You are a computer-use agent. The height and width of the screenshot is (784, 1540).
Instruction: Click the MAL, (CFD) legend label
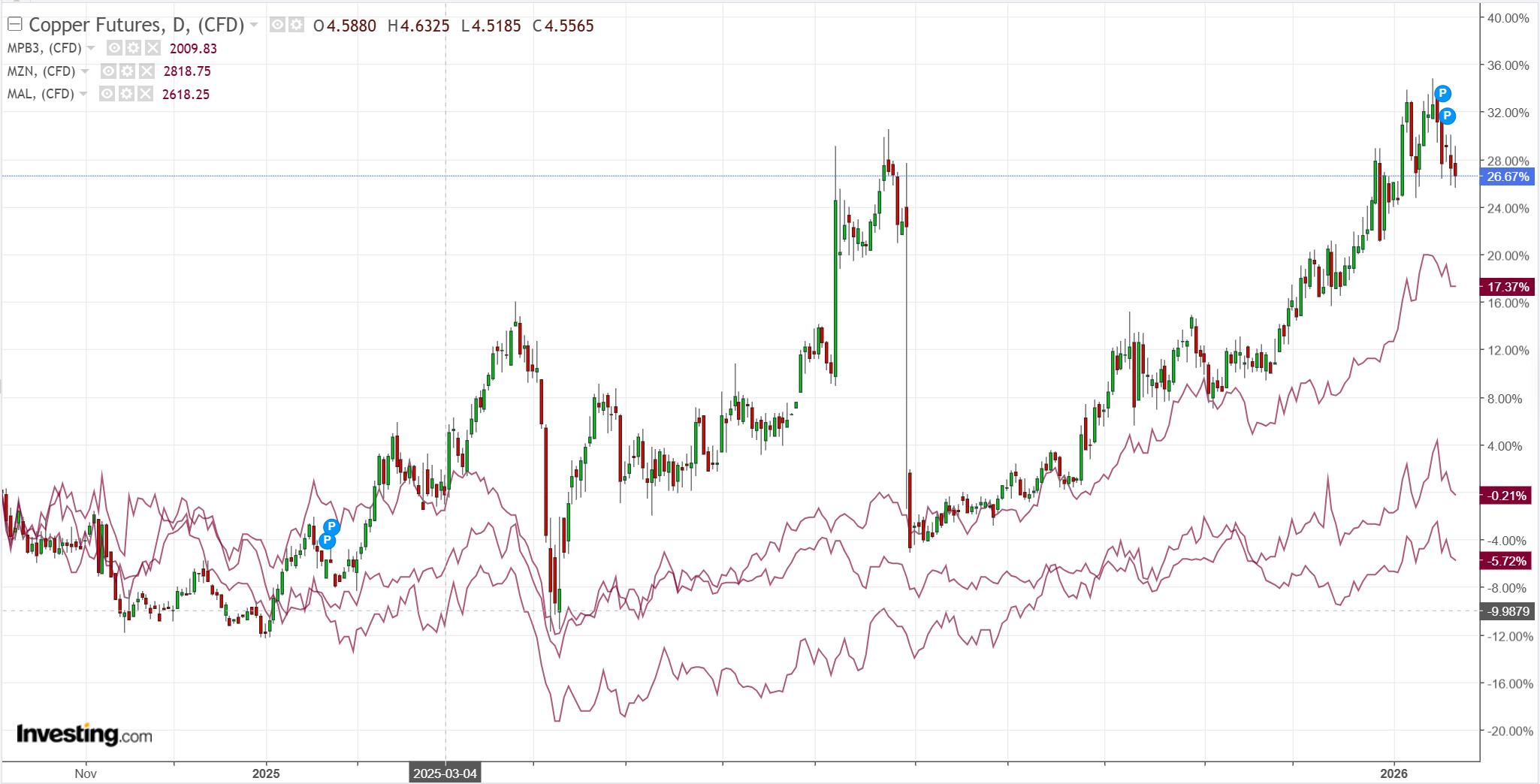click(x=41, y=94)
